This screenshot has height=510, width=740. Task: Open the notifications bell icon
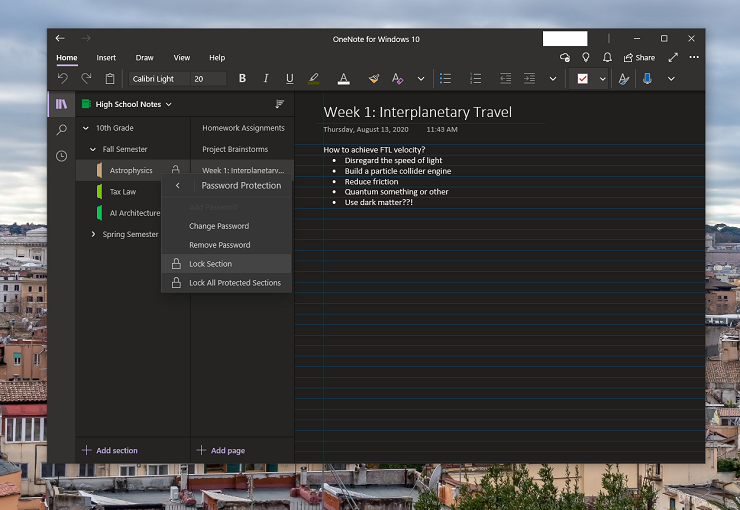[x=607, y=58]
